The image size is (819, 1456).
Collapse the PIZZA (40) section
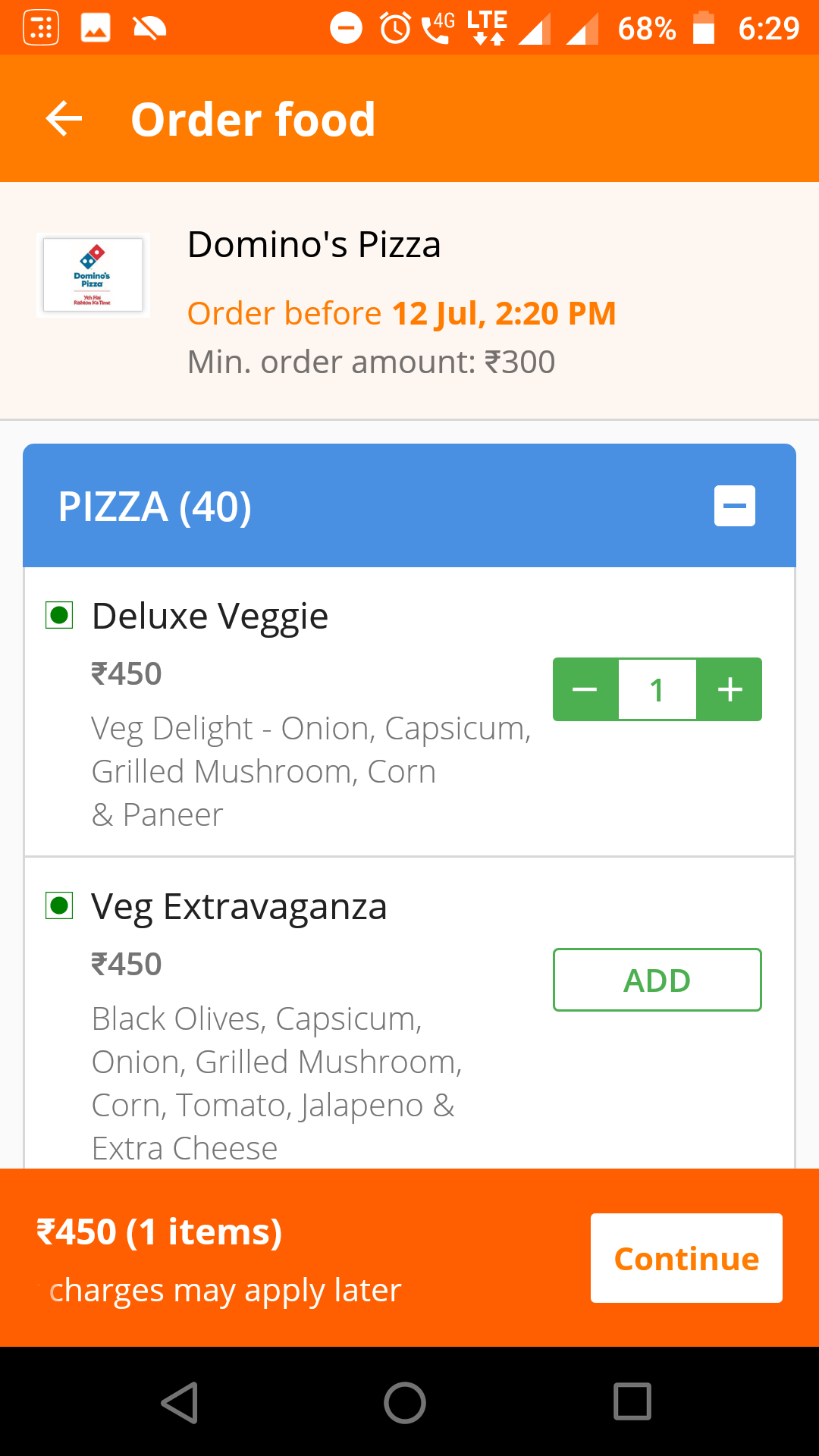click(x=734, y=506)
